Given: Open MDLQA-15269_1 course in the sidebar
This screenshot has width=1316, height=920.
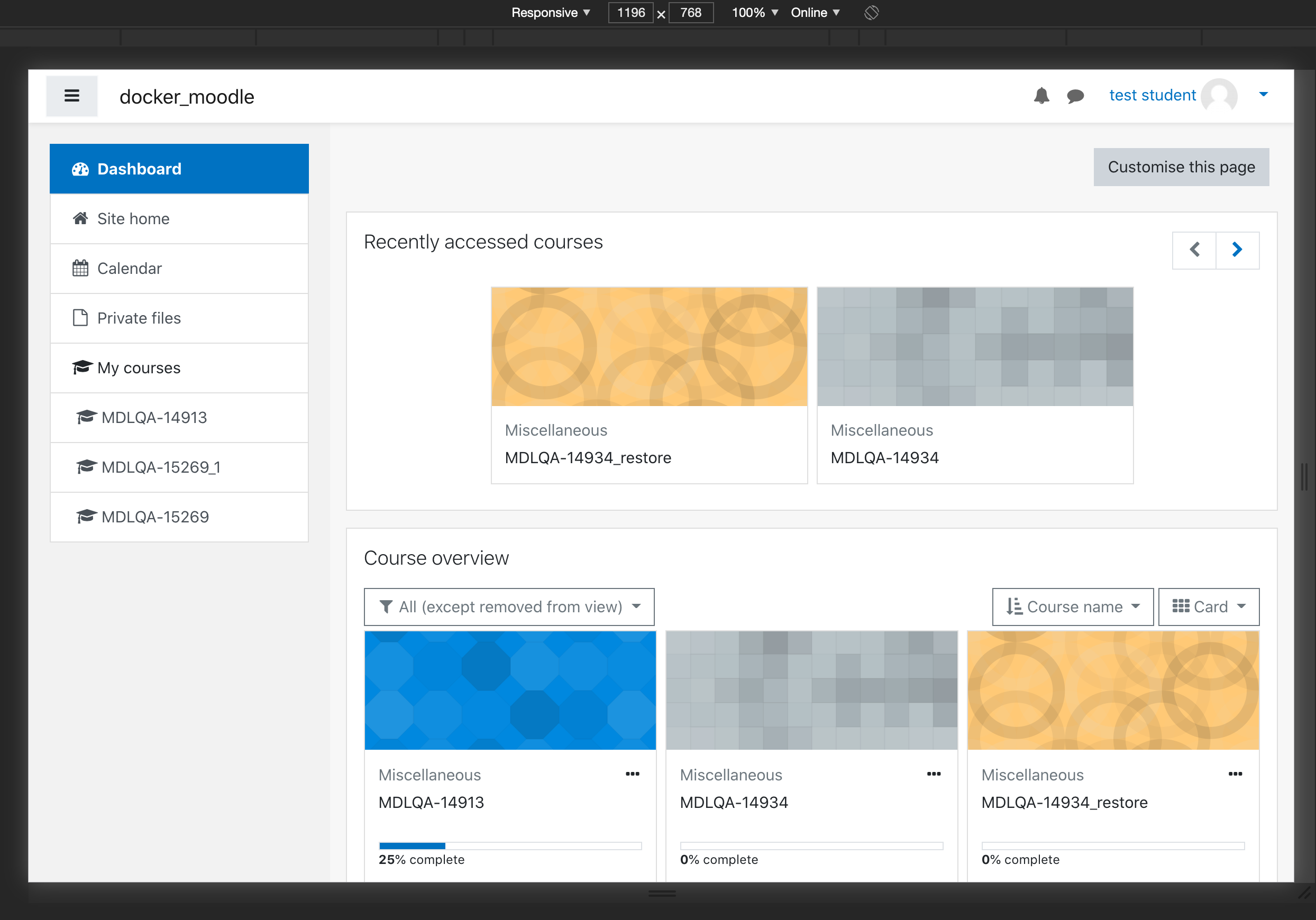Looking at the screenshot, I should [179, 467].
